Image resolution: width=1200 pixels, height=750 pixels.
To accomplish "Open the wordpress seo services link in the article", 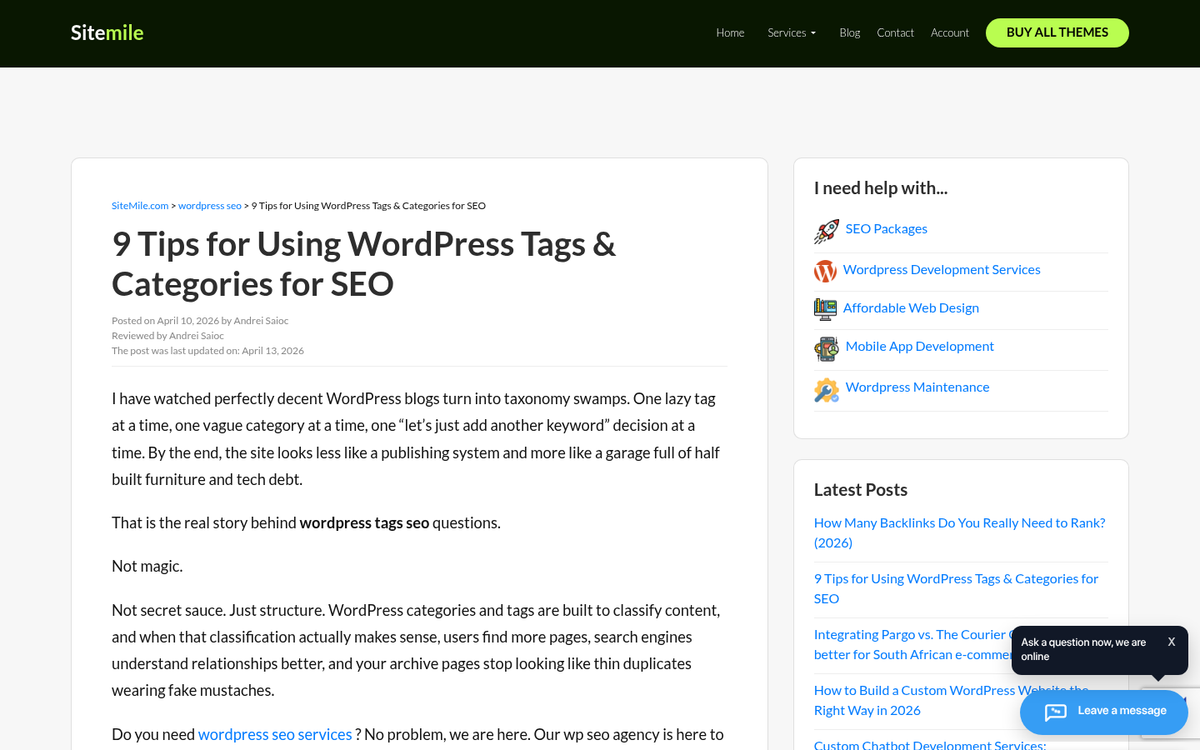I will pyautogui.click(x=275, y=733).
